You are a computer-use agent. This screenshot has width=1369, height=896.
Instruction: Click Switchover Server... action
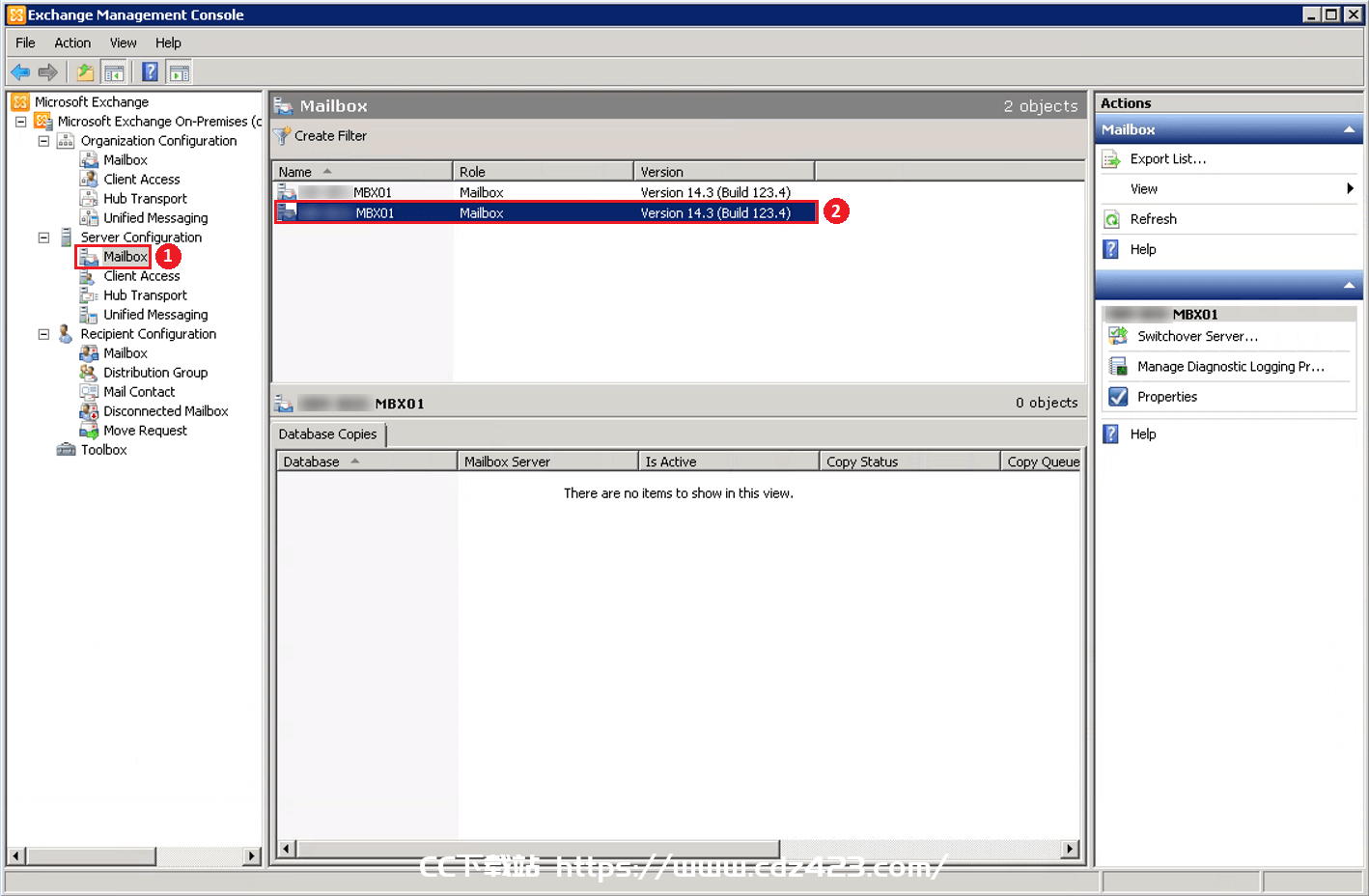1197,336
